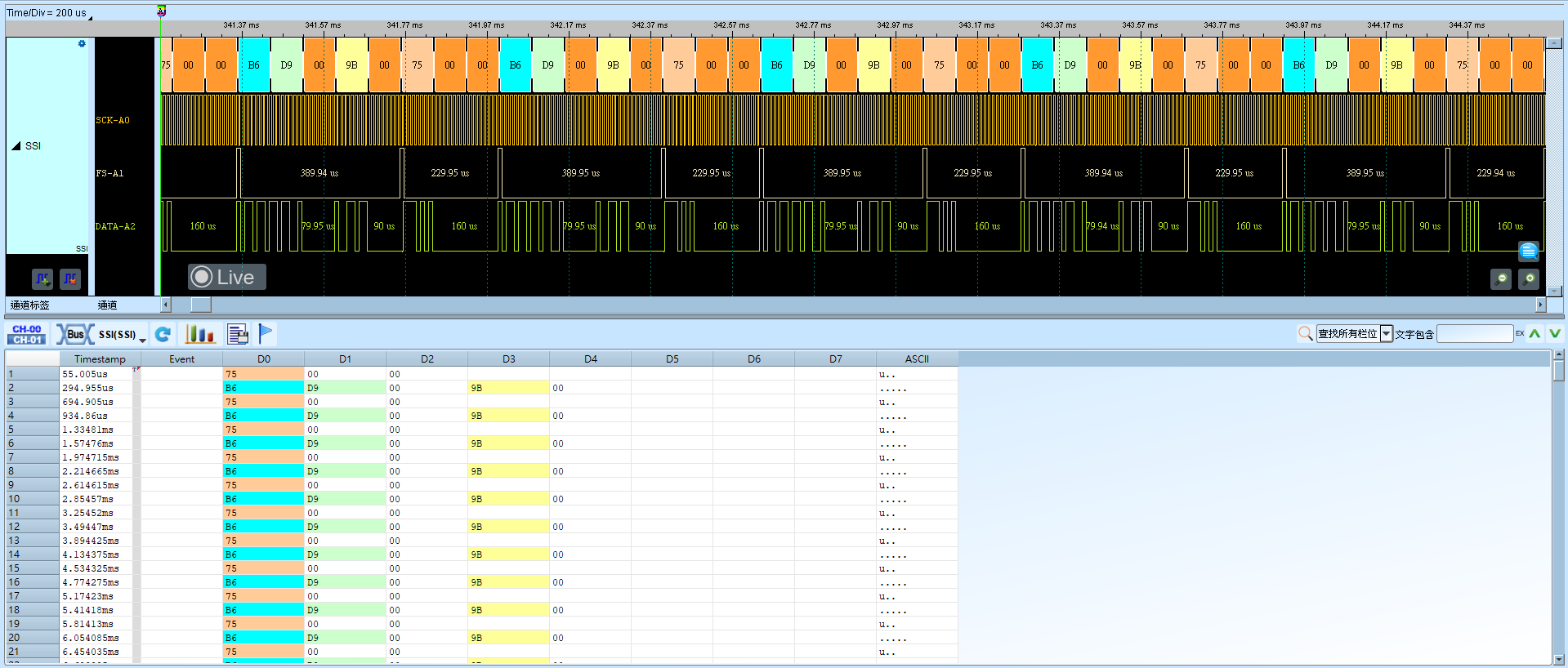Collapse the SSI bus group triangle
Screen dimensions: 1568x668
(x=16, y=146)
